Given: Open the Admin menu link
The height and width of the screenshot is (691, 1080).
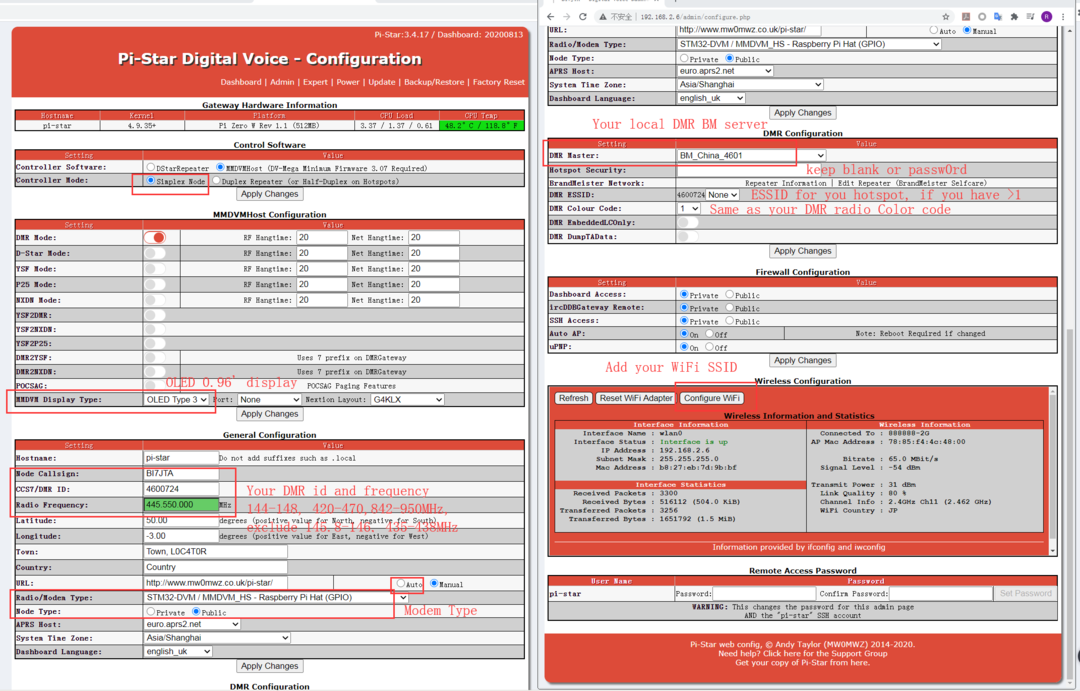Looking at the screenshot, I should coord(282,82).
